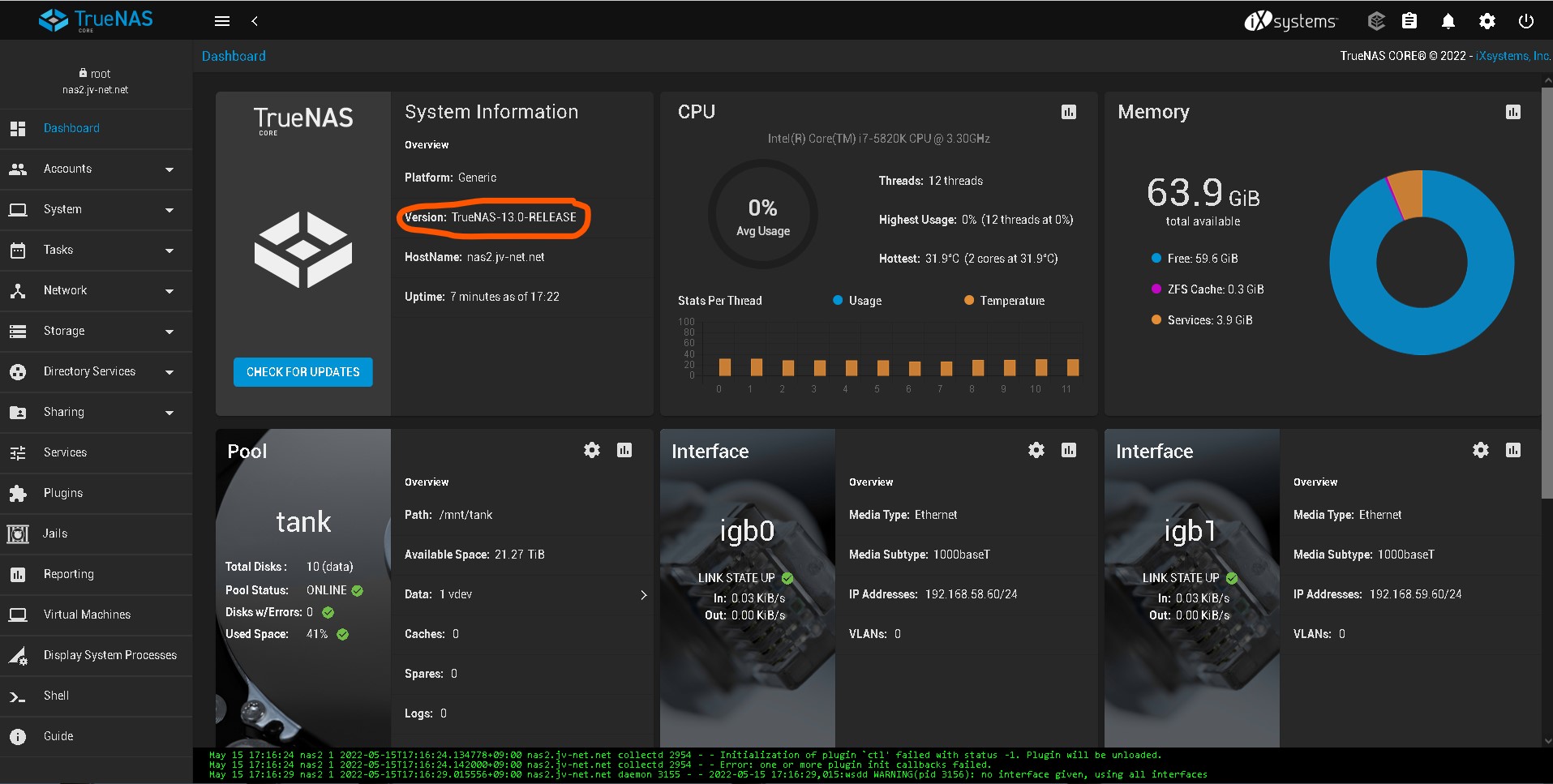Expand Data vdev details chevron
This screenshot has height=784, width=1553.
[x=644, y=595]
